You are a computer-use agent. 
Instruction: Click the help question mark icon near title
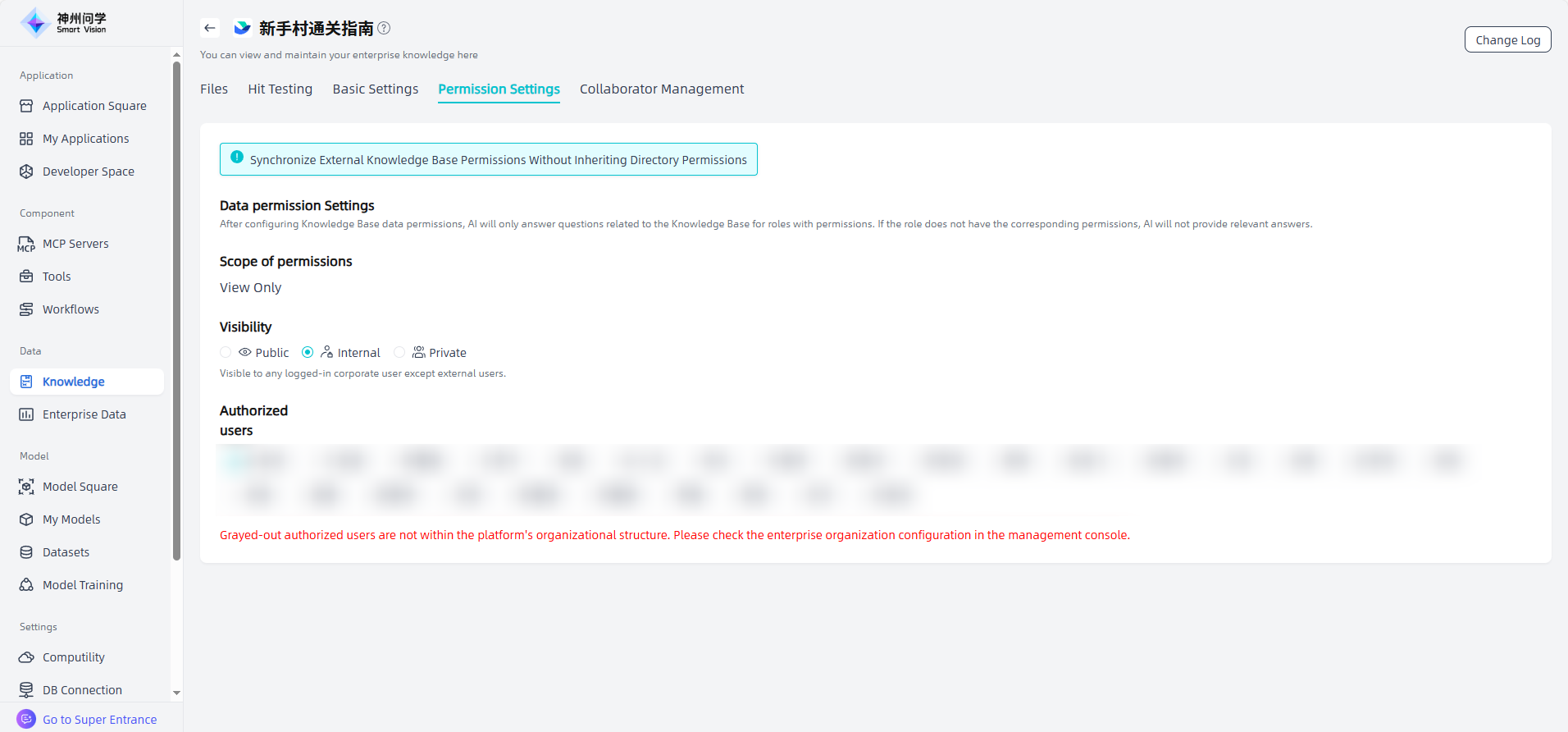tap(384, 28)
